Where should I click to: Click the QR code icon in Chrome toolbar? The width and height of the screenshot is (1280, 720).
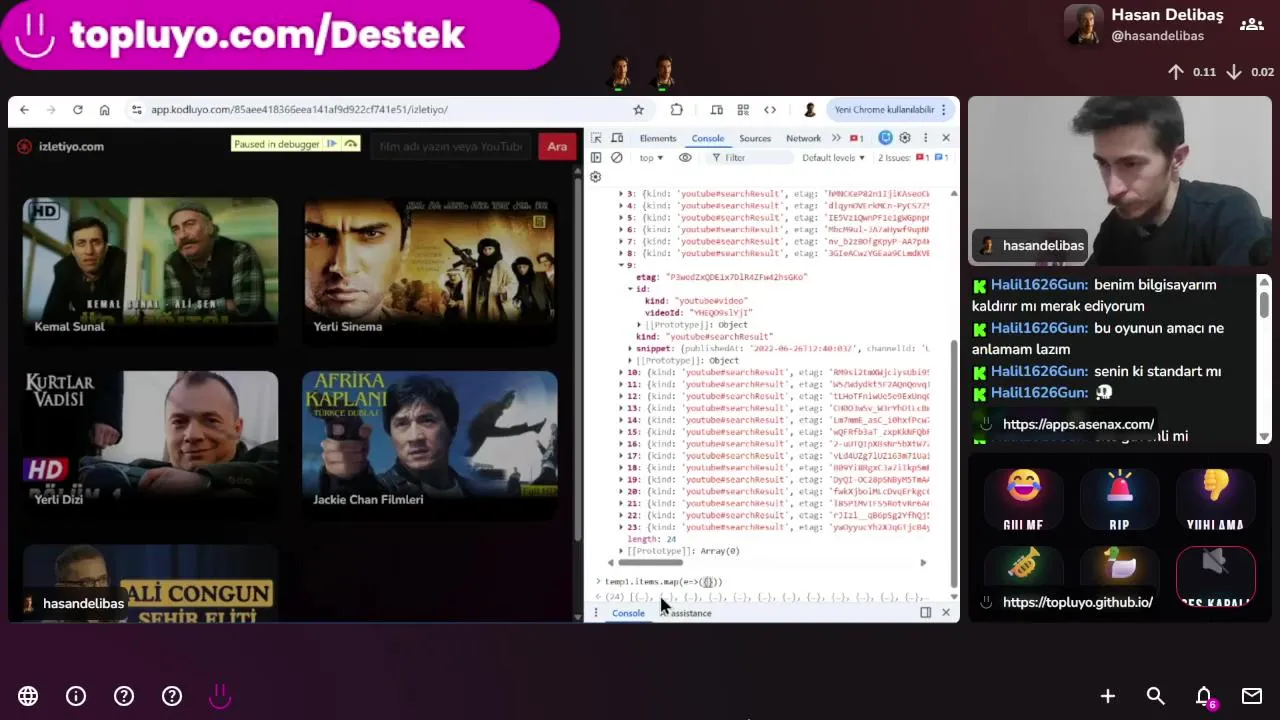point(743,110)
